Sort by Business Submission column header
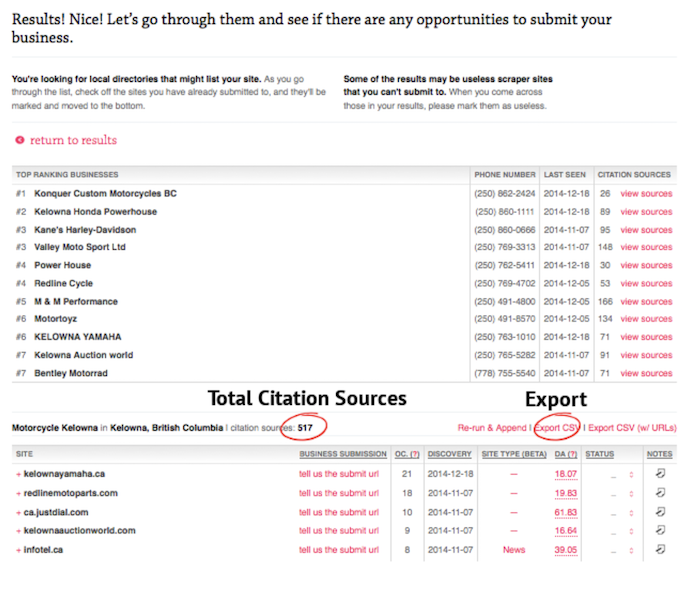 click(343, 454)
